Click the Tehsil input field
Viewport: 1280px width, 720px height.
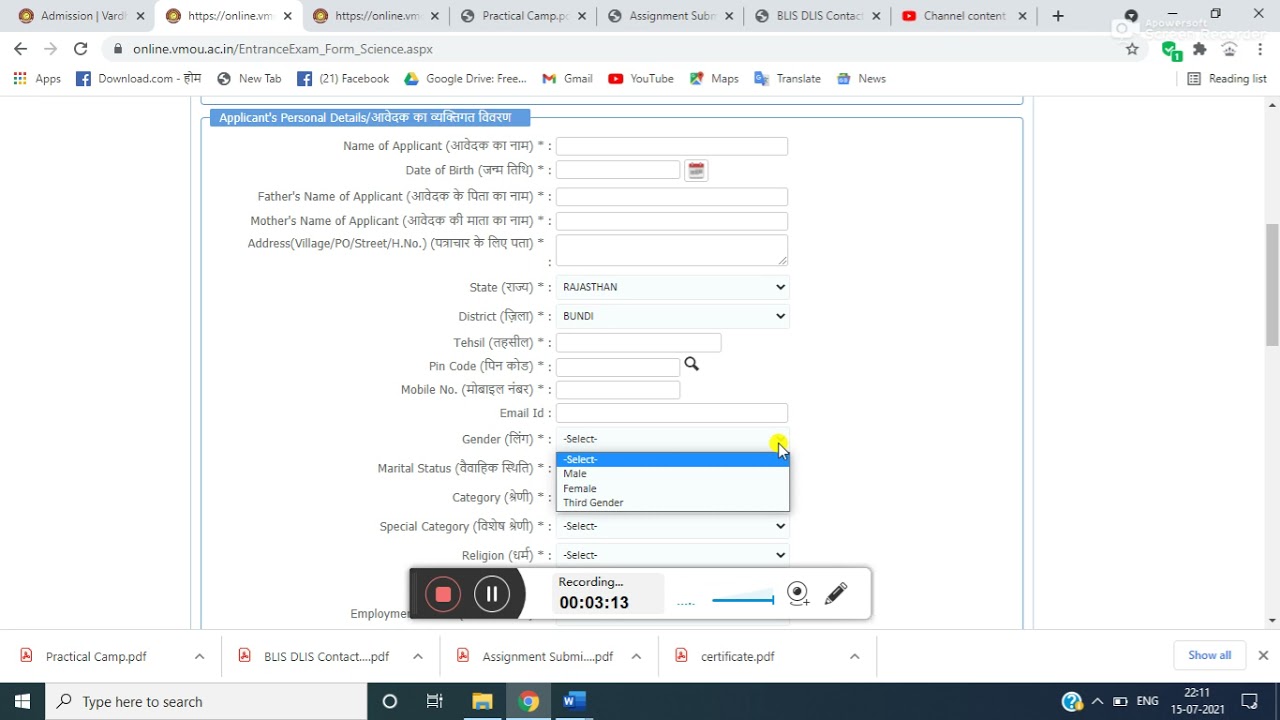(638, 343)
